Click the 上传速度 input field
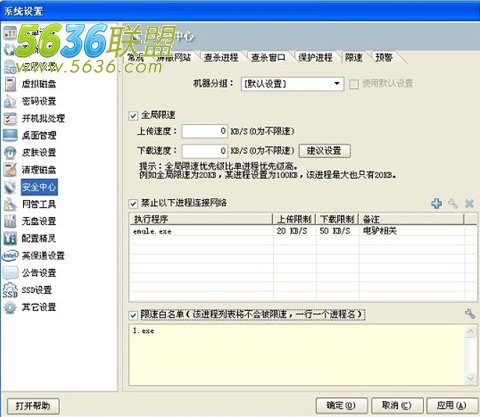 click(x=205, y=131)
